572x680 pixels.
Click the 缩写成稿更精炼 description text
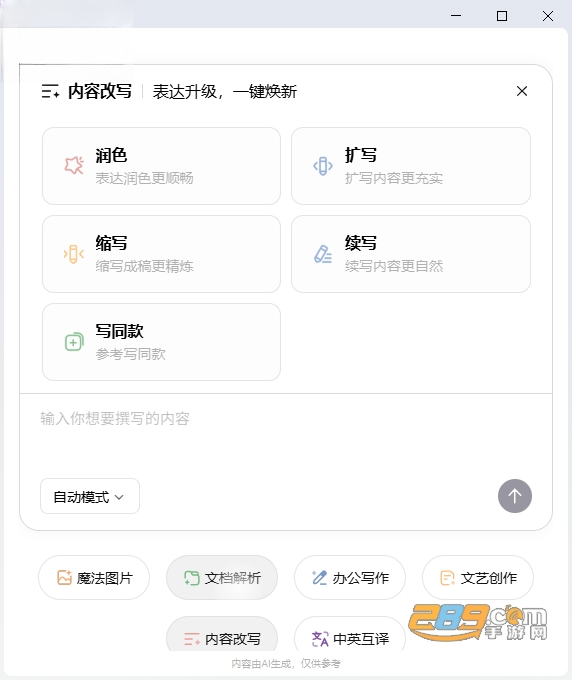[144, 266]
